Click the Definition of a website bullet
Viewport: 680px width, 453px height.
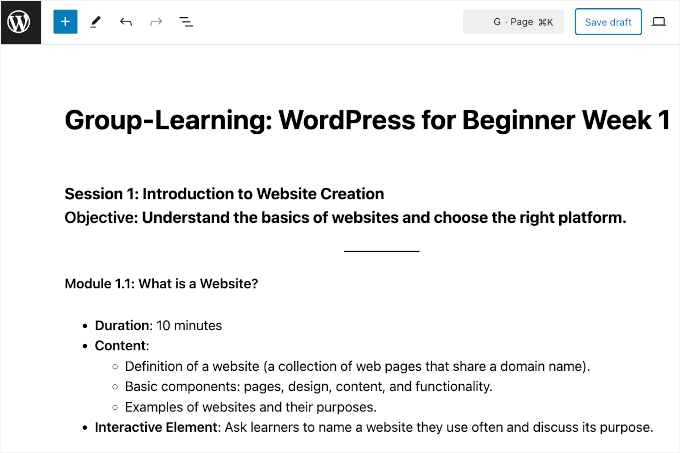click(x=357, y=366)
